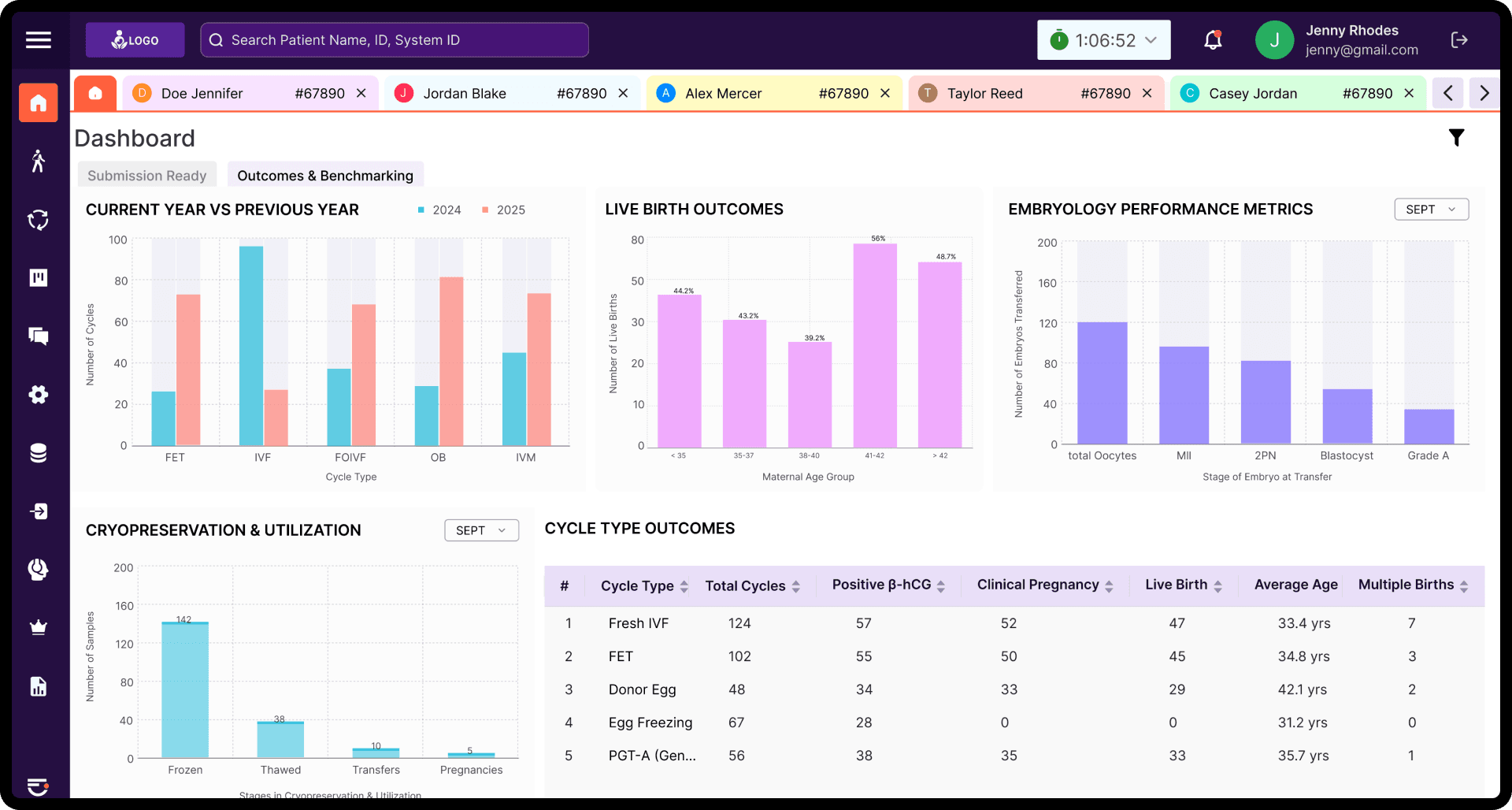This screenshot has height=810, width=1512.
Task: Open the SEPT dropdown in Embryology Performance Metrics
Action: click(1430, 209)
